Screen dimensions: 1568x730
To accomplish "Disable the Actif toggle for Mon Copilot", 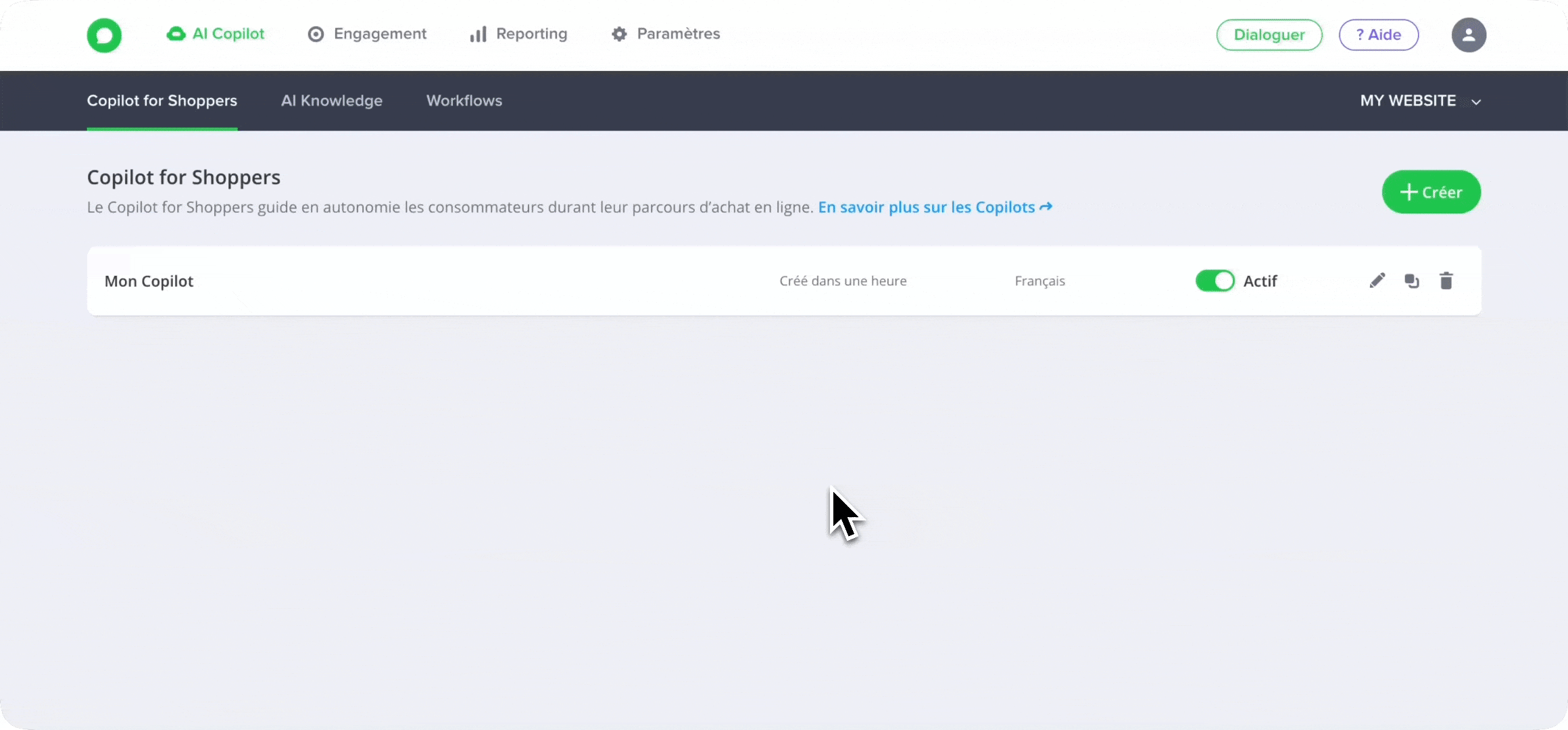I will click(x=1215, y=281).
